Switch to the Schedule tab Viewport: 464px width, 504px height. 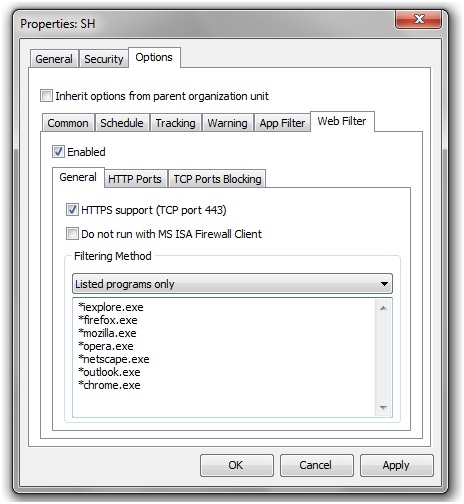coord(122,123)
